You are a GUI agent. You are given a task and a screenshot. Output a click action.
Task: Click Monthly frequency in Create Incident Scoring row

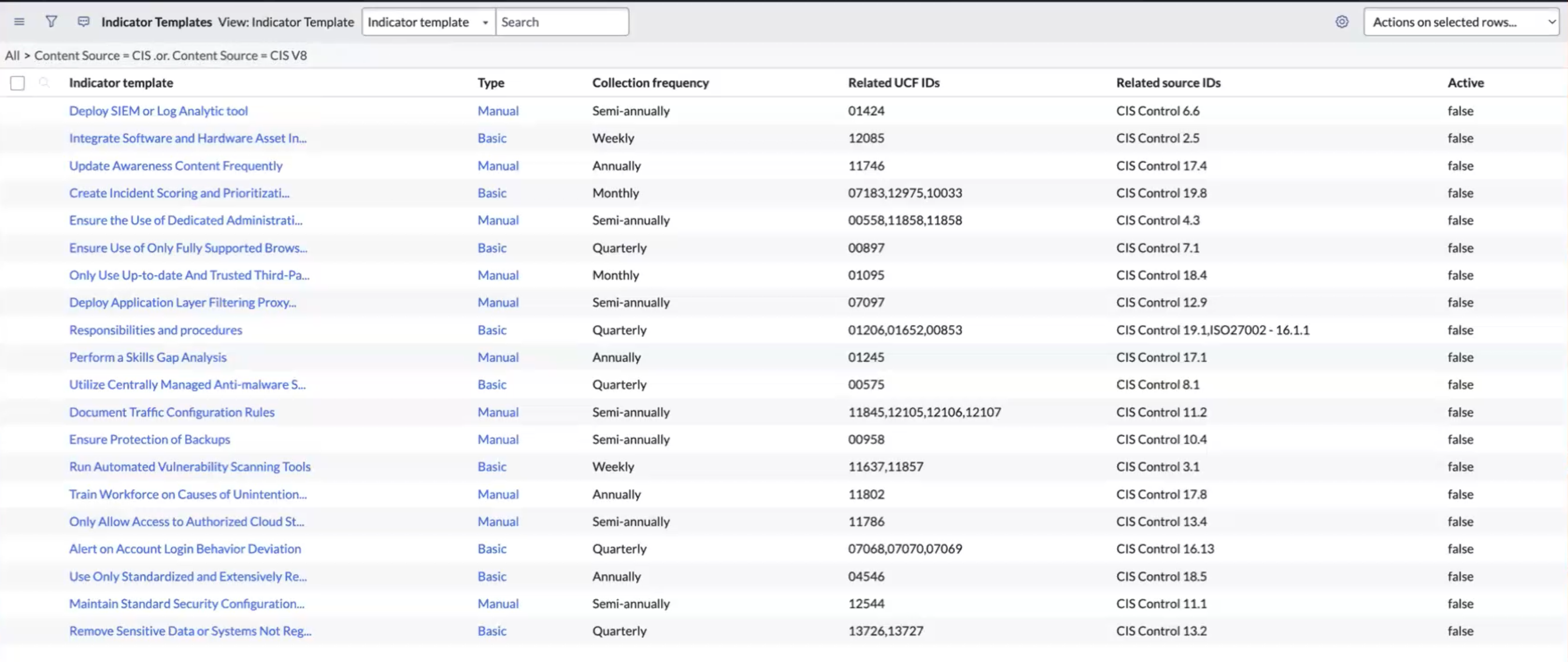tap(616, 193)
